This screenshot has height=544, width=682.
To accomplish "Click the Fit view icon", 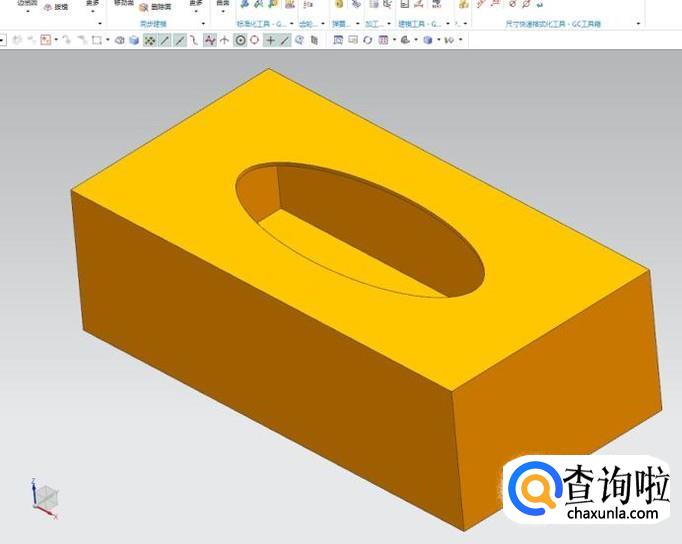I will [x=338, y=40].
